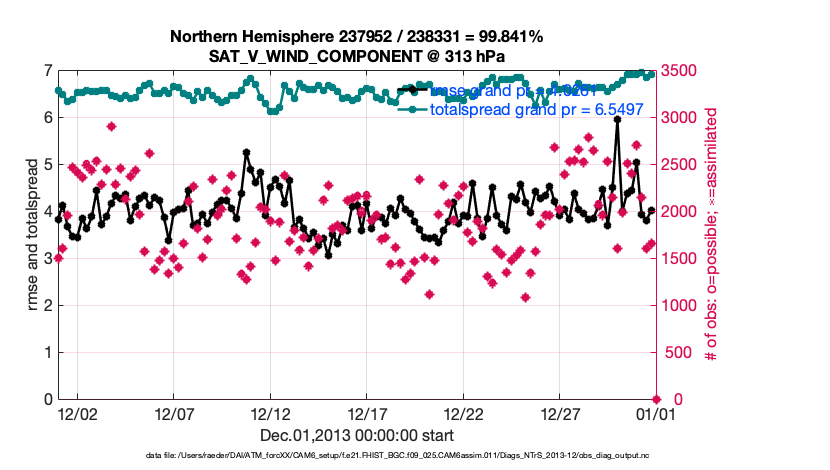
Task: Click the 01/01 x-axis tick label
Action: pyautogui.click(x=654, y=413)
